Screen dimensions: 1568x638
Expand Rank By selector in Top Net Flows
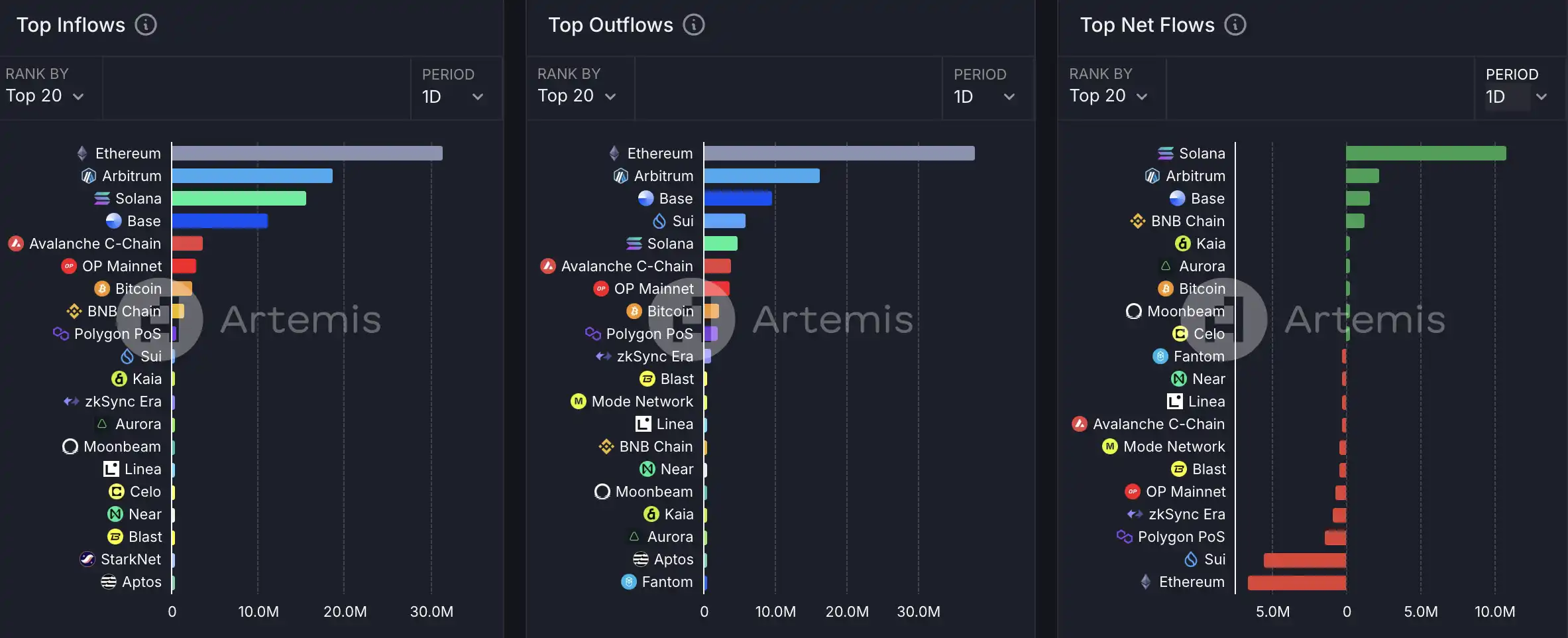tap(1108, 96)
